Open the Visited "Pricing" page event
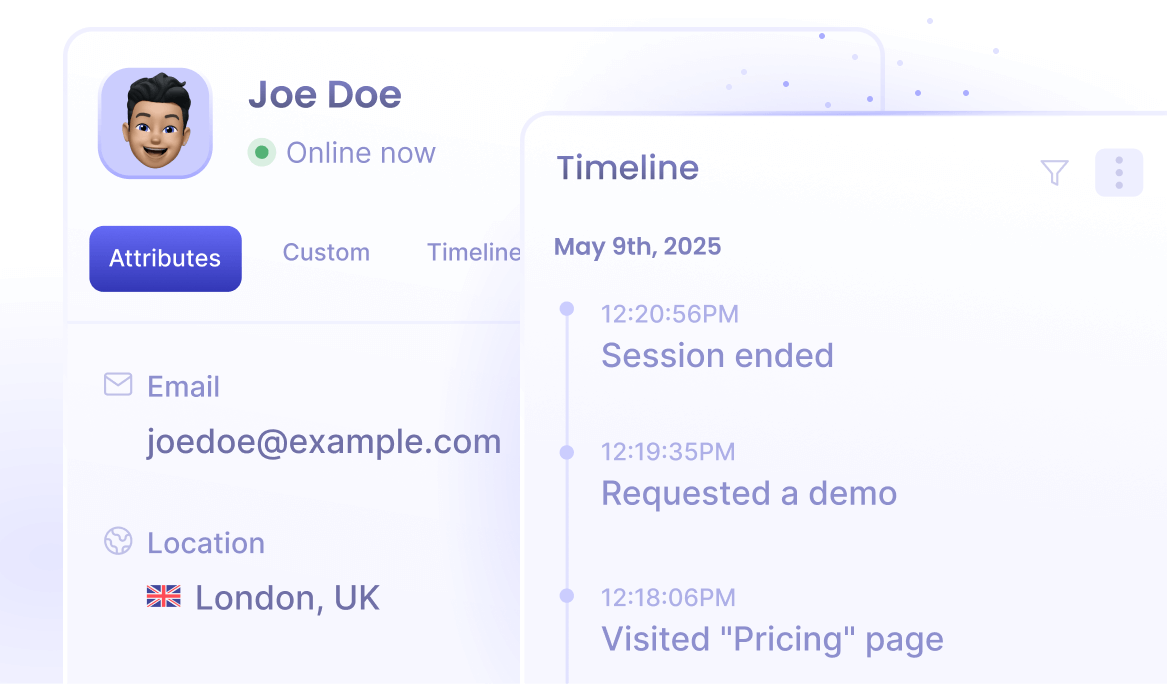Screen dimensions: 1167x684 [772, 639]
